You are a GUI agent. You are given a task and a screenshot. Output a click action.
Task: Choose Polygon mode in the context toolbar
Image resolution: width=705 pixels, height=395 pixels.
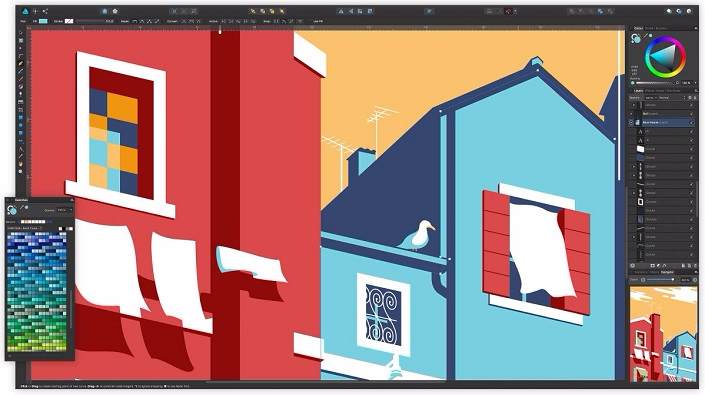149,21
